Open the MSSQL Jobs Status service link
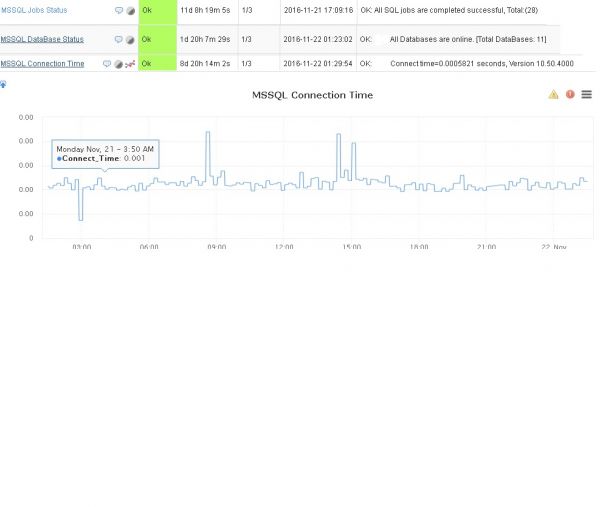This screenshot has width=600, height=507. [35, 10]
